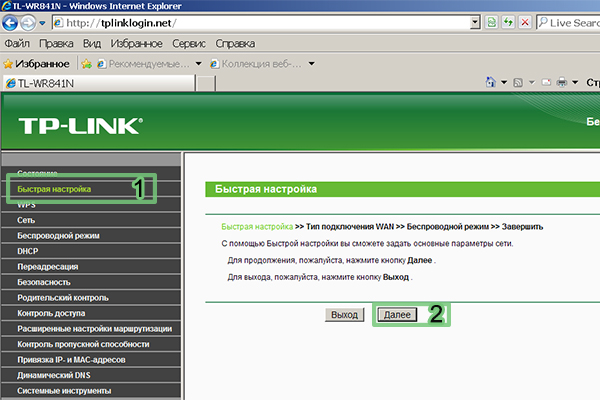Click the red Stop loading icon
Image resolution: width=600 pixels, height=400 pixels.
pyautogui.click(x=525, y=22)
